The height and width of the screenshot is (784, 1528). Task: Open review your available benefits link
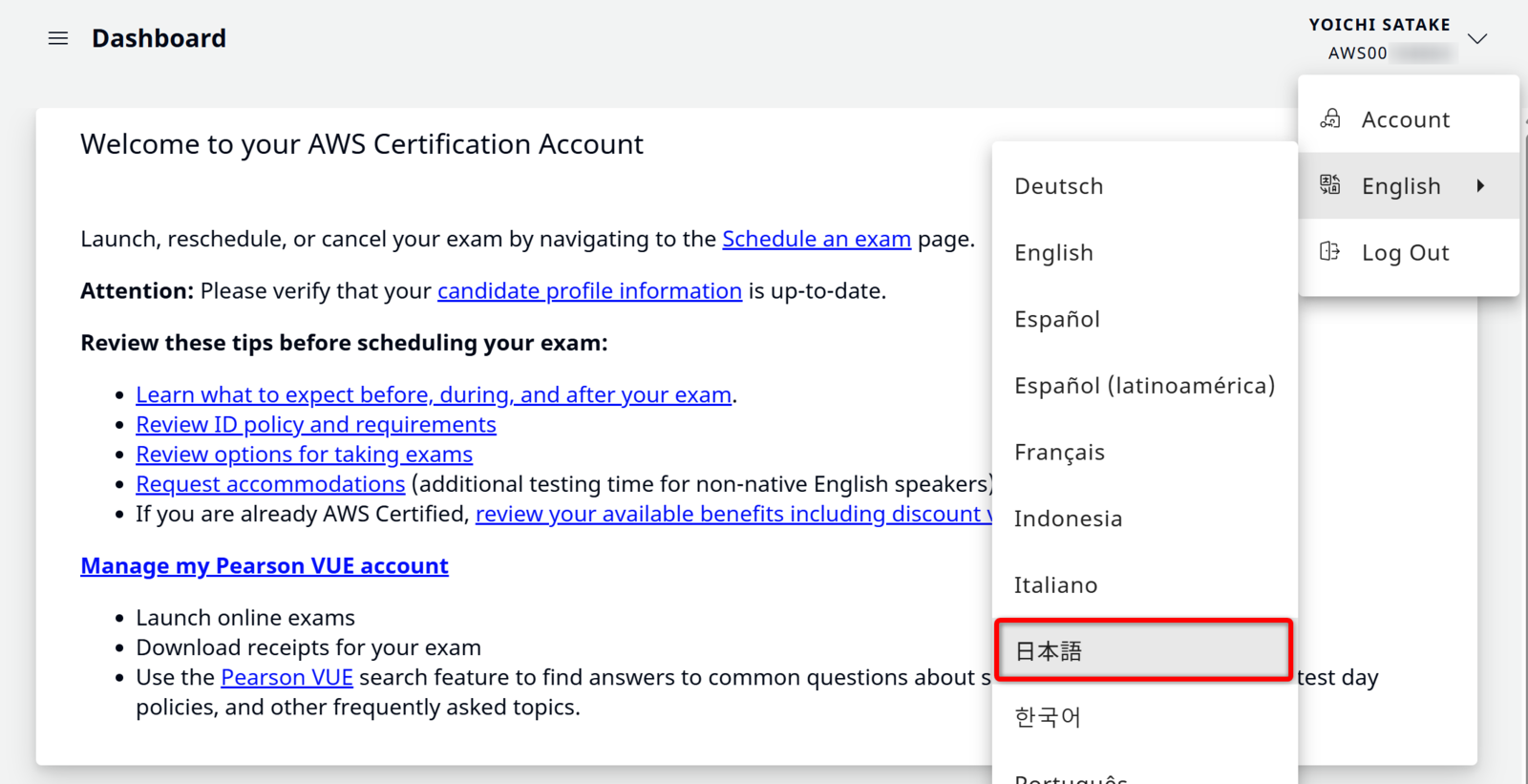click(733, 514)
